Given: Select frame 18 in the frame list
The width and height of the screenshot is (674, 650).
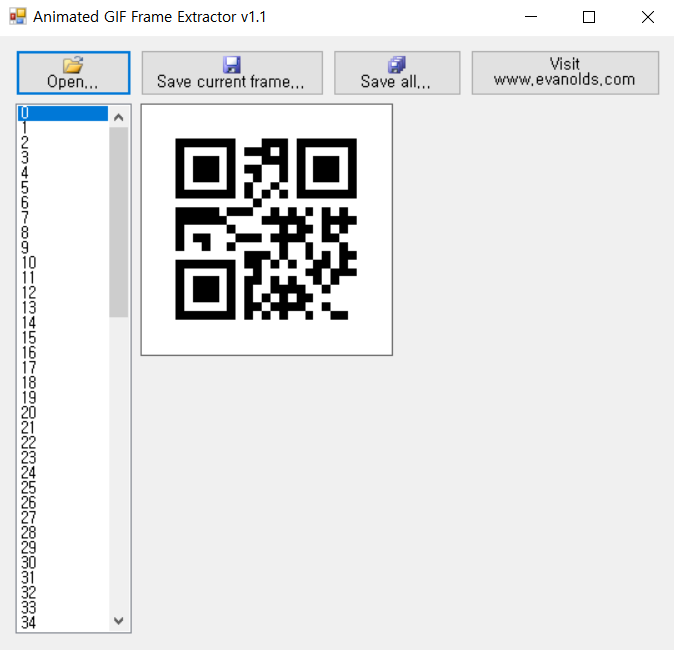Looking at the screenshot, I should 63,383.
